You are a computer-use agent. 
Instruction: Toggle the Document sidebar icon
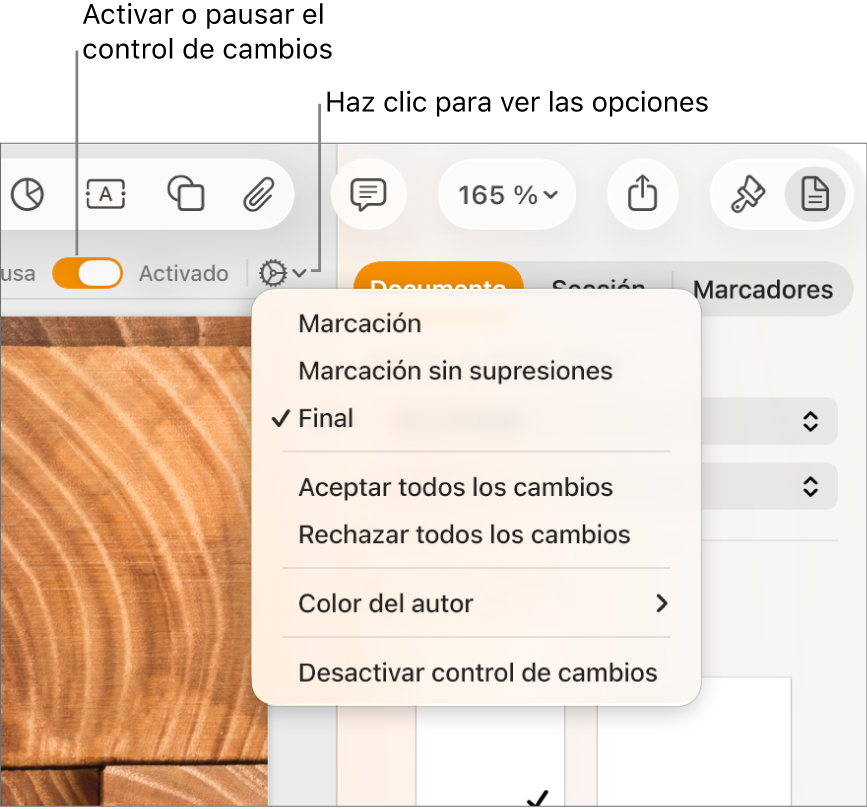pos(815,194)
